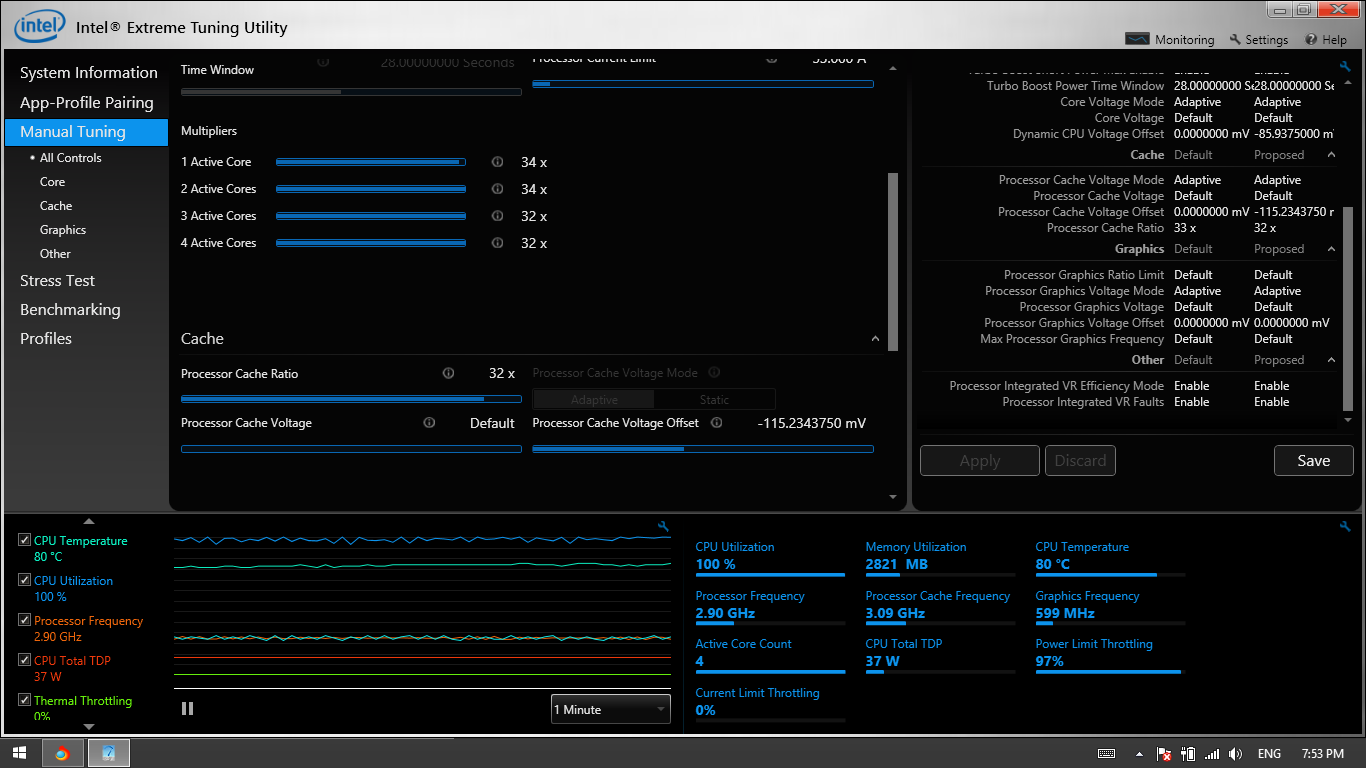Open the Monitoring view
Viewport: 1366px width, 768px height.
pos(1170,40)
